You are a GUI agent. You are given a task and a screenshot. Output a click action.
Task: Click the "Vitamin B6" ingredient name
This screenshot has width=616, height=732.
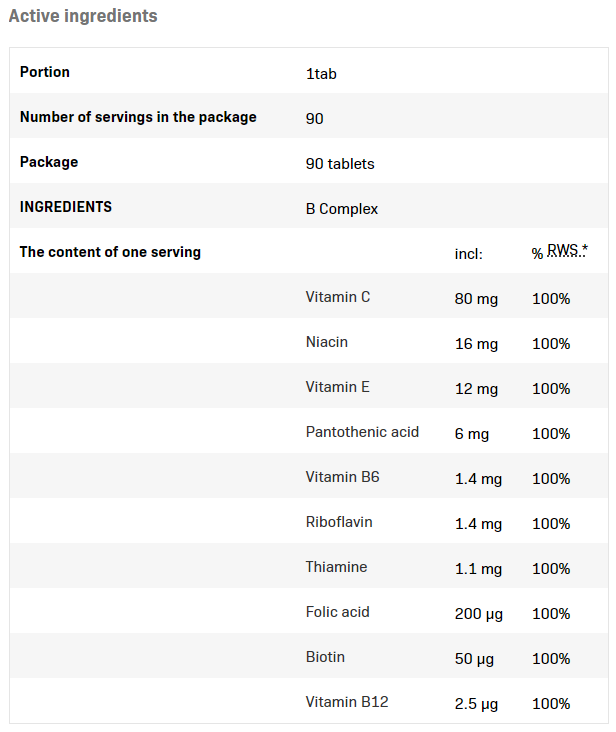[x=343, y=477]
